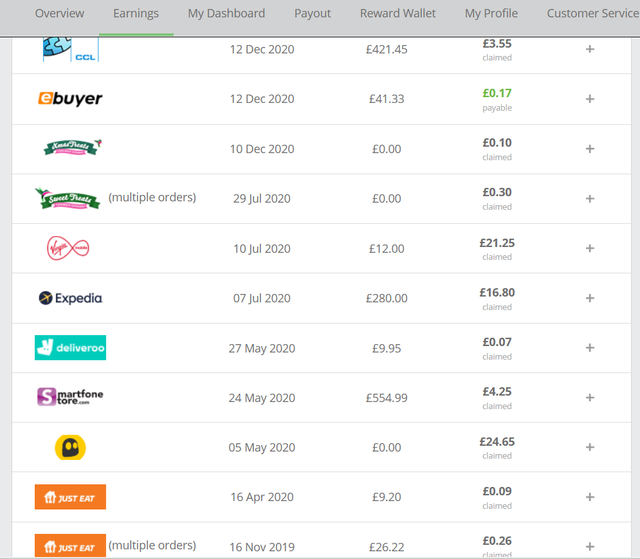Screen dimensions: 640x559
Task: Click the Xmas Treats logo
Action: tap(73, 147)
